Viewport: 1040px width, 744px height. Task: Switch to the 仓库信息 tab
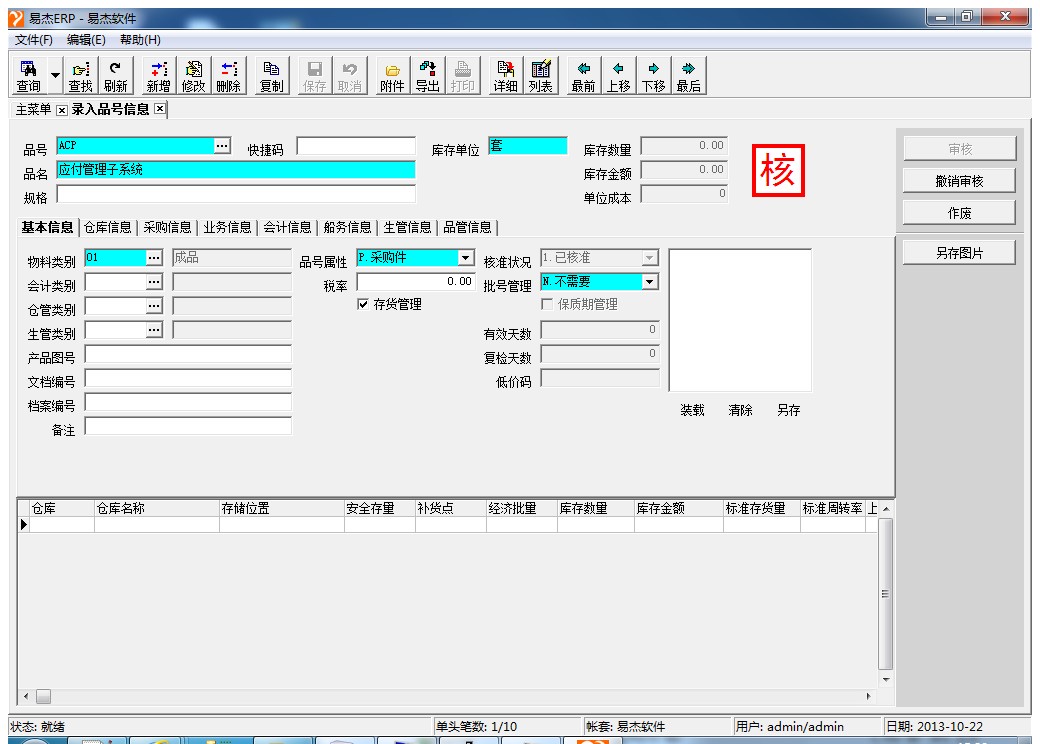pos(107,227)
